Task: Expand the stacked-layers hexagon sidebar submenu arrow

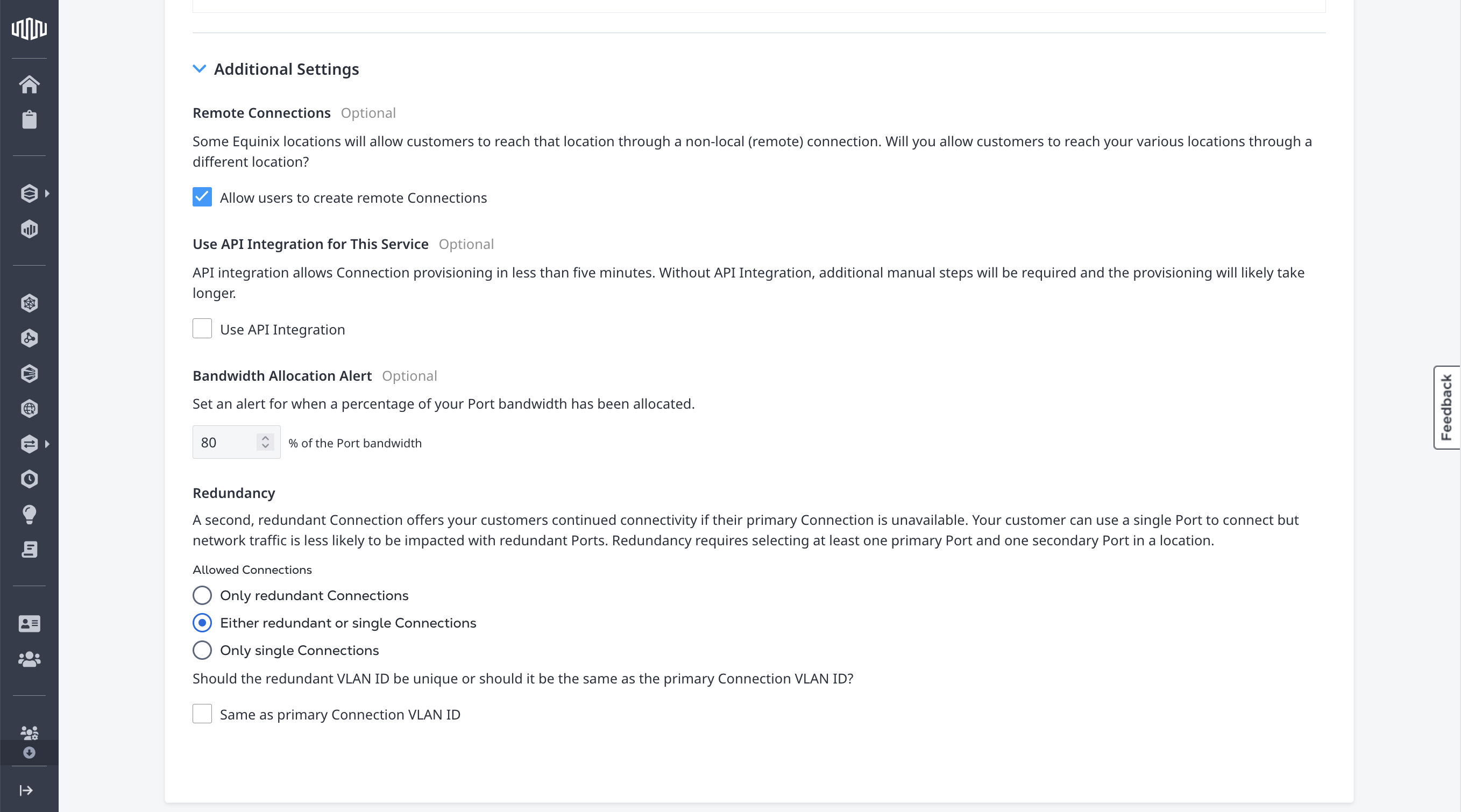Action: [x=47, y=194]
